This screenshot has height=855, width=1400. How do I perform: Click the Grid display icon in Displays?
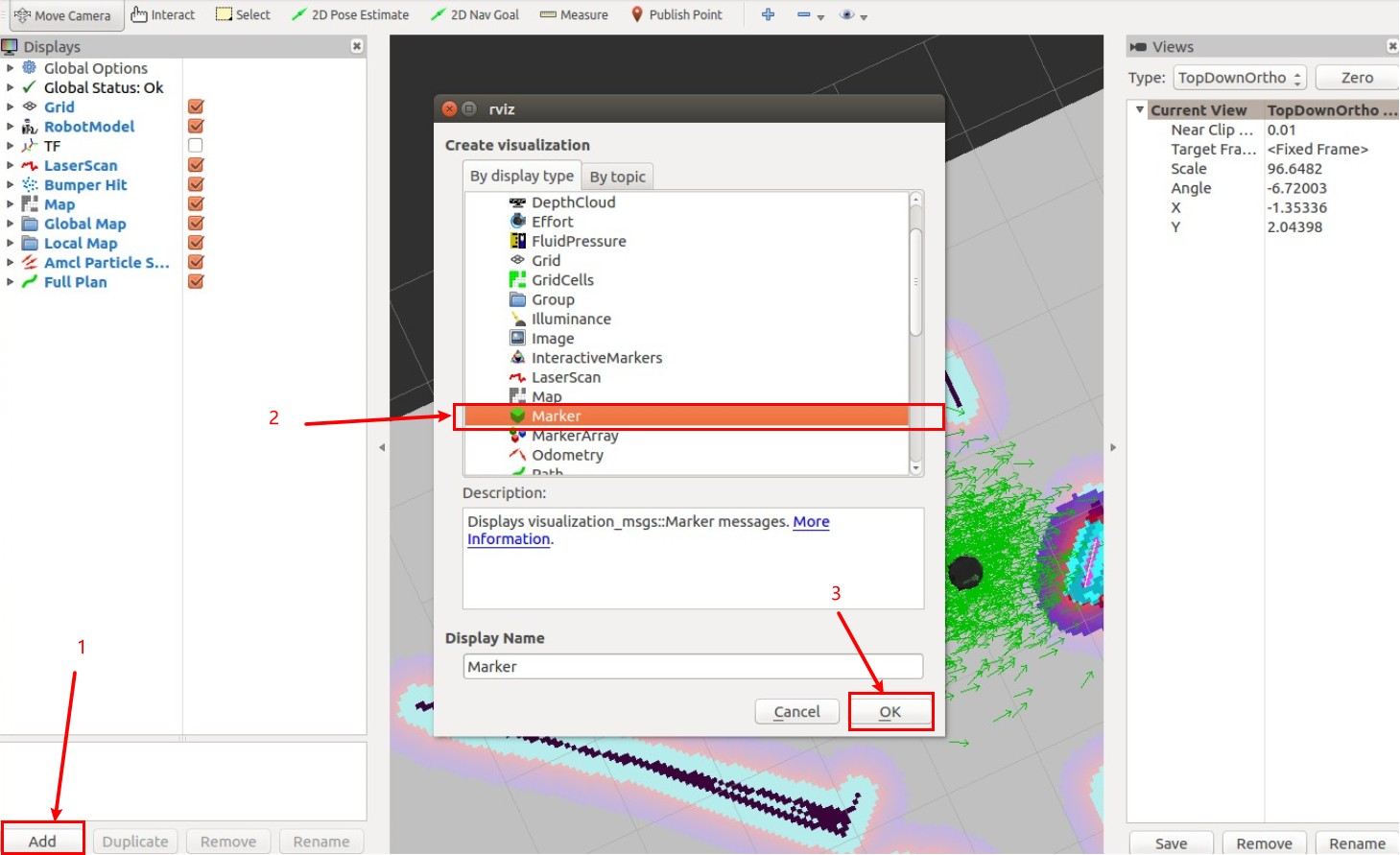coord(30,107)
